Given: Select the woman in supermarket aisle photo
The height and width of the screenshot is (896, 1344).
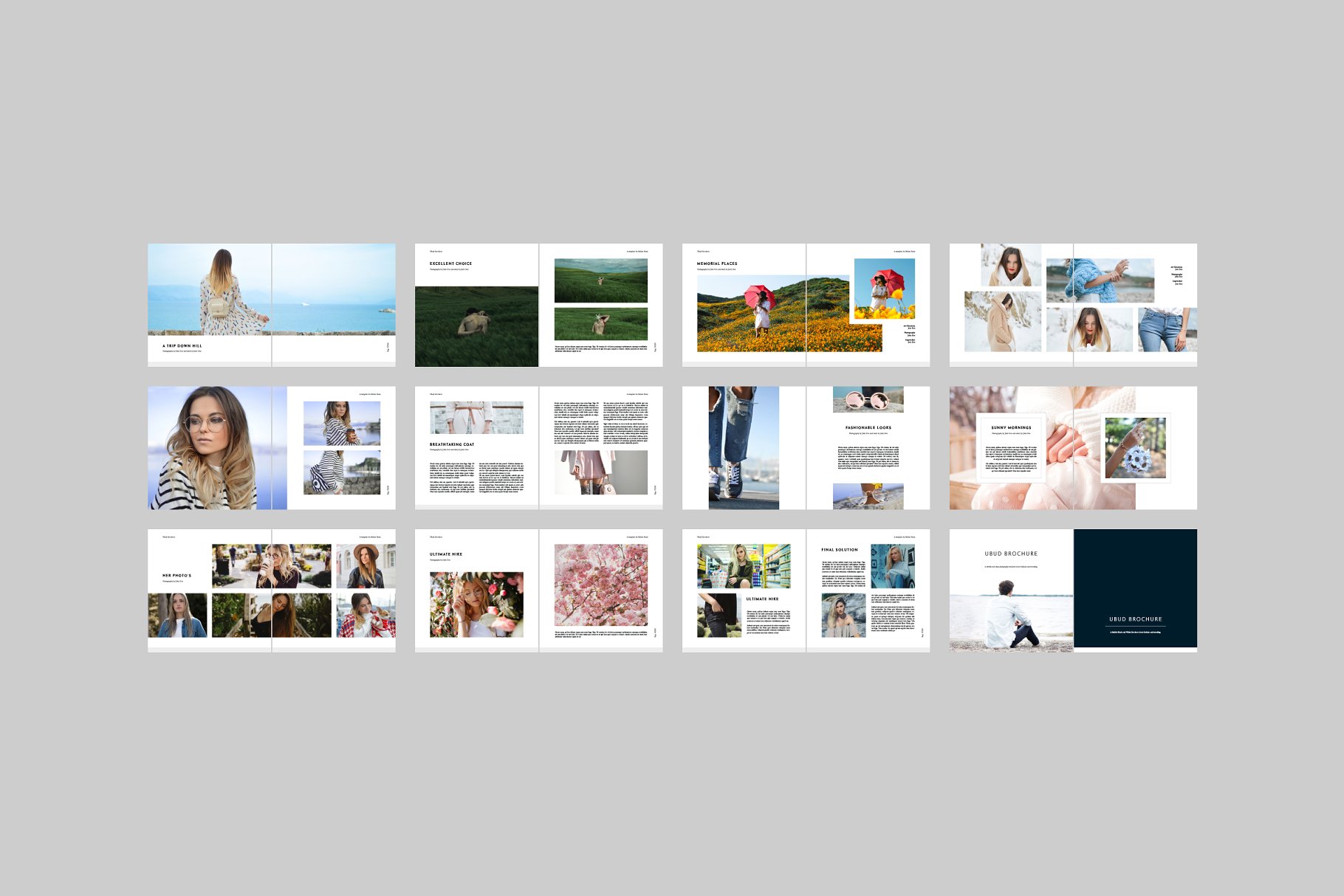Looking at the screenshot, I should 743,566.
